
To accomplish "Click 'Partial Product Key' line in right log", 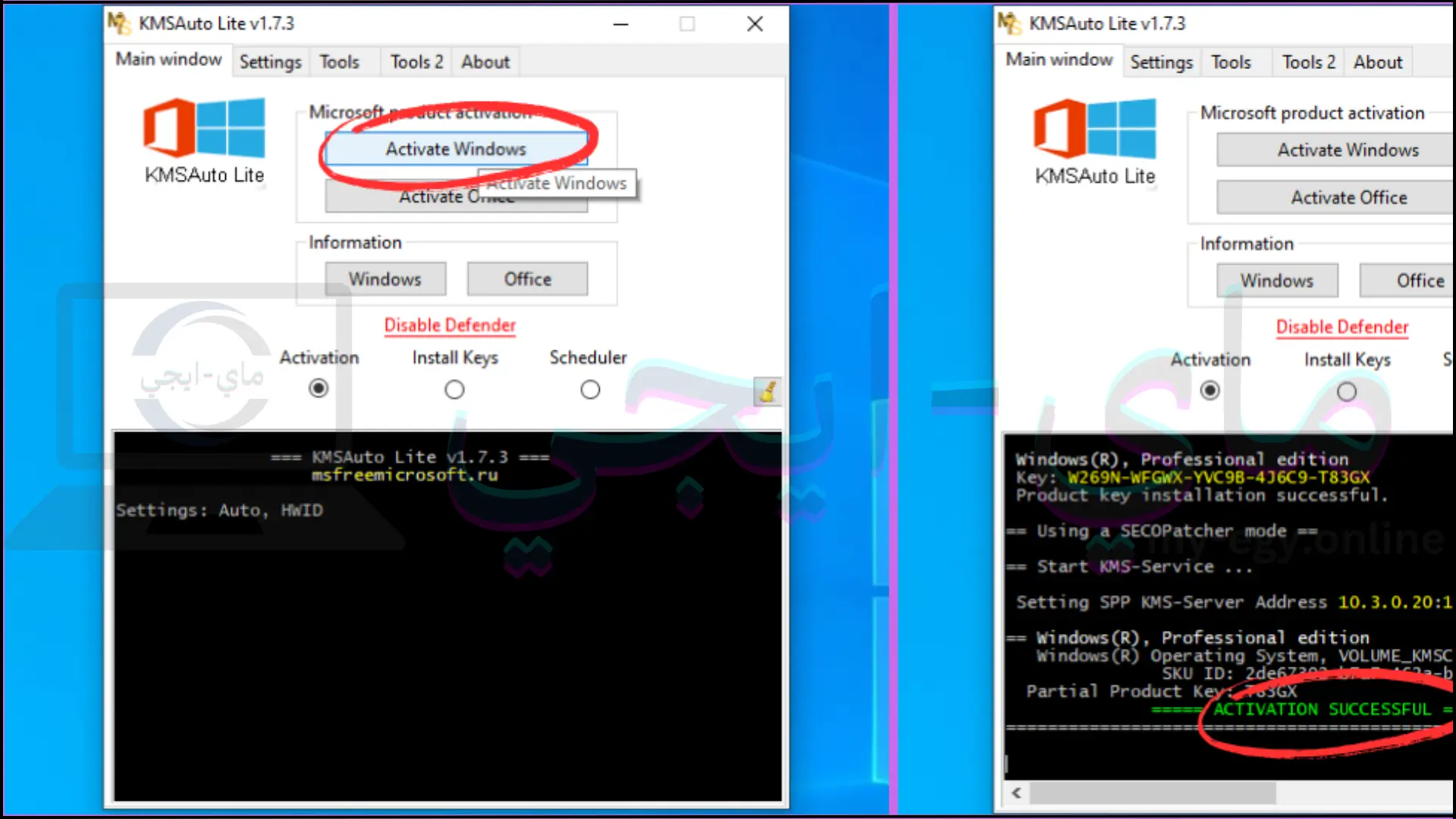I will pos(1162,691).
